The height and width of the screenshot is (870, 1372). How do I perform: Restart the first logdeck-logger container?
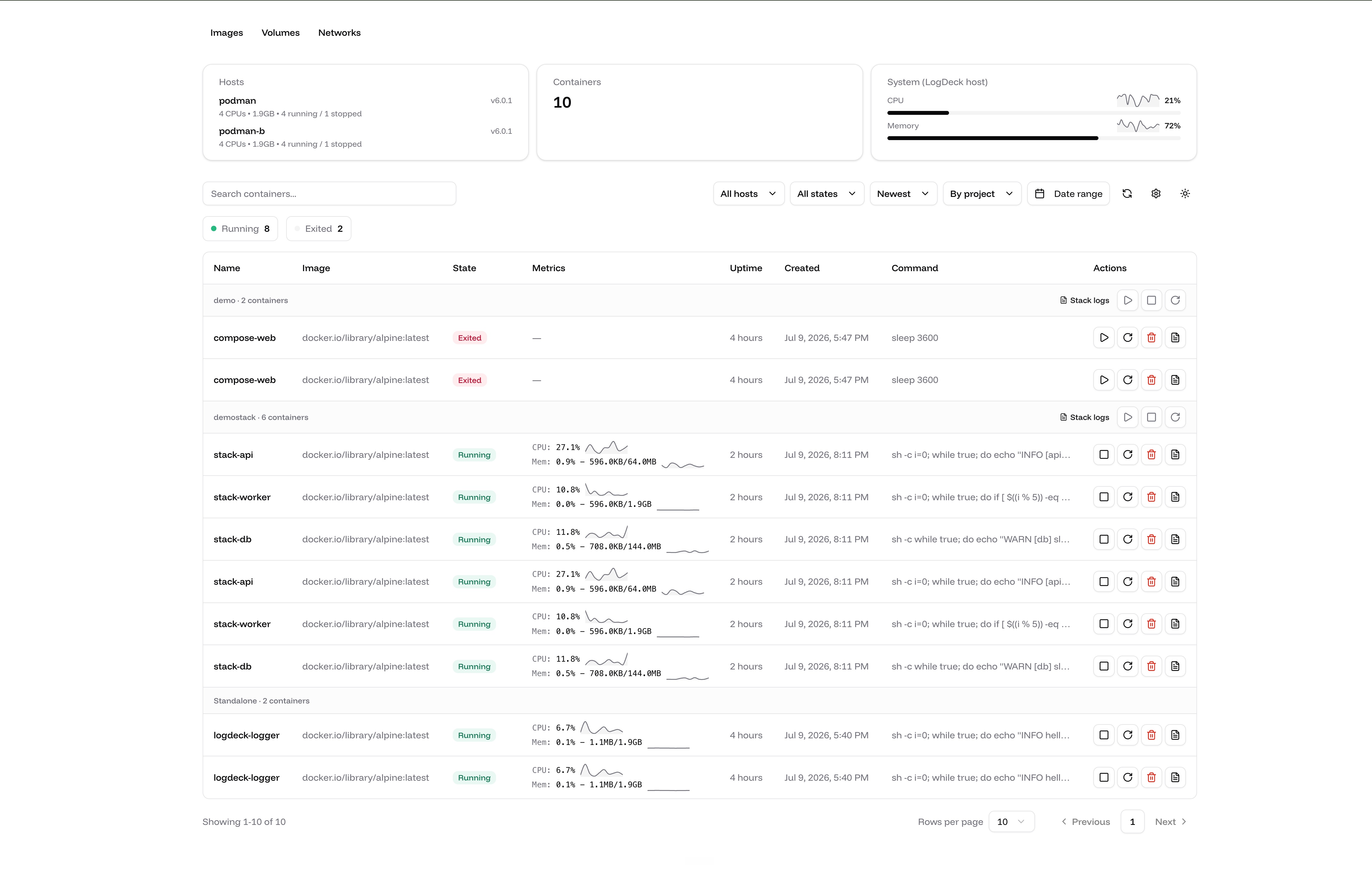tap(1128, 735)
